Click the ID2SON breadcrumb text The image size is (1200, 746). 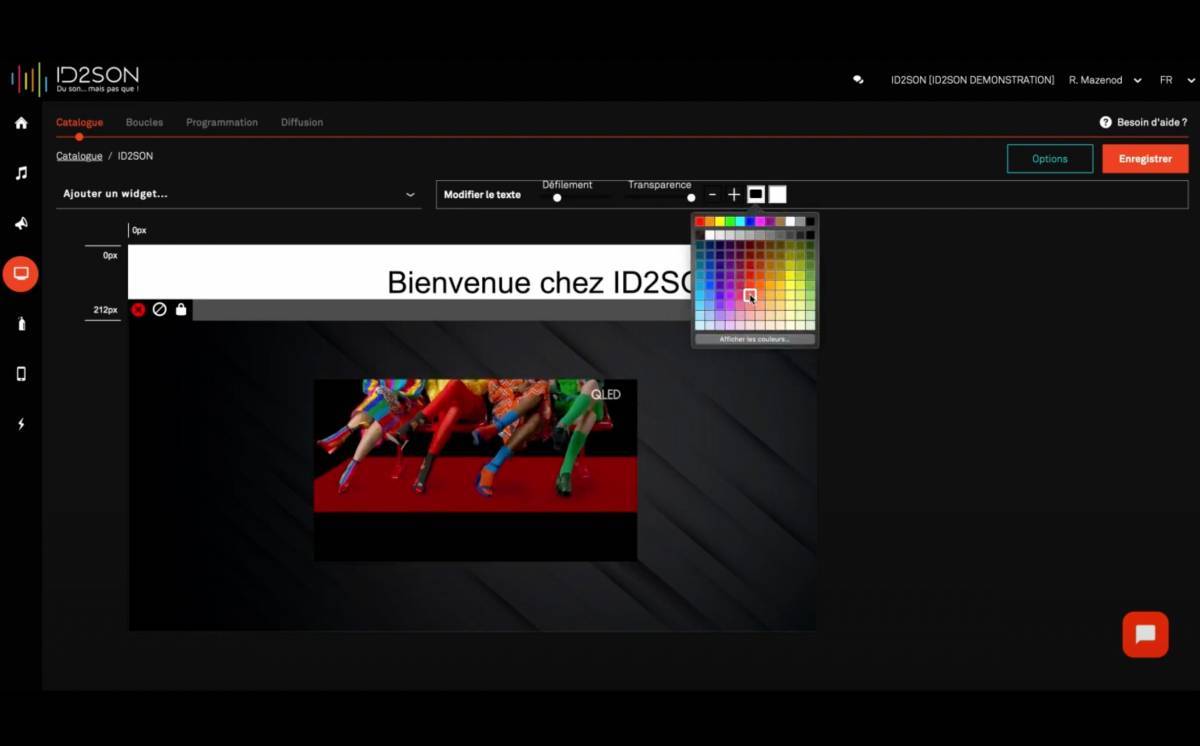(x=135, y=156)
